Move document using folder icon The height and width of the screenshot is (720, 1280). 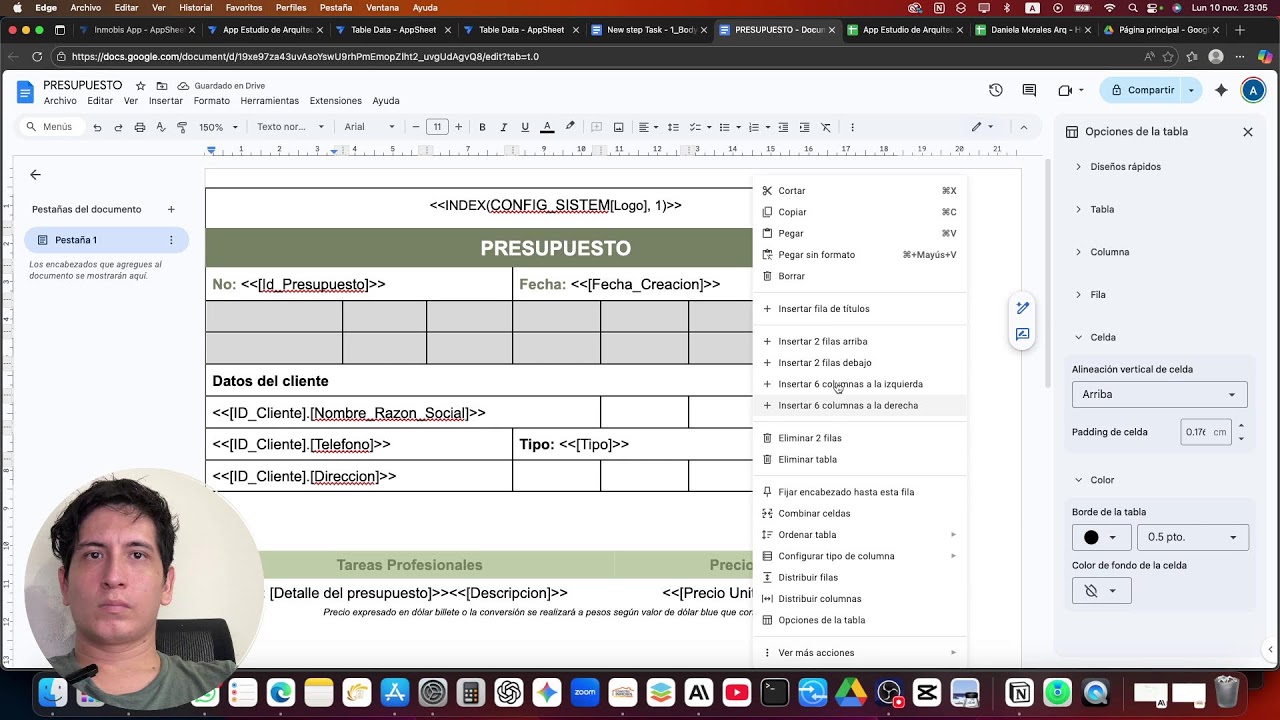(x=162, y=86)
